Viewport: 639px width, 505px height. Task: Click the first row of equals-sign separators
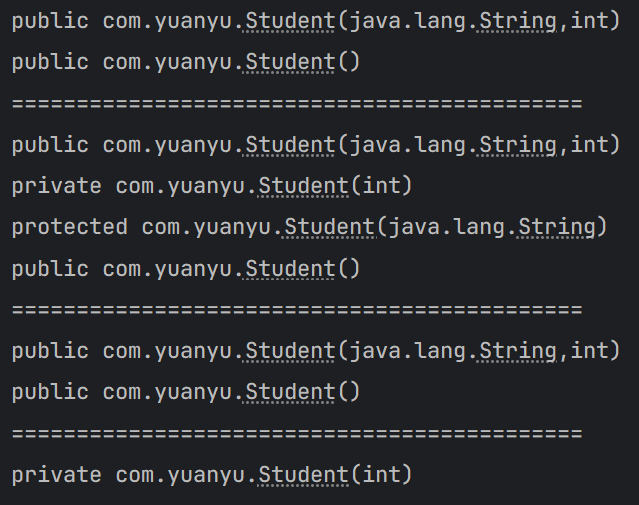pos(297,104)
